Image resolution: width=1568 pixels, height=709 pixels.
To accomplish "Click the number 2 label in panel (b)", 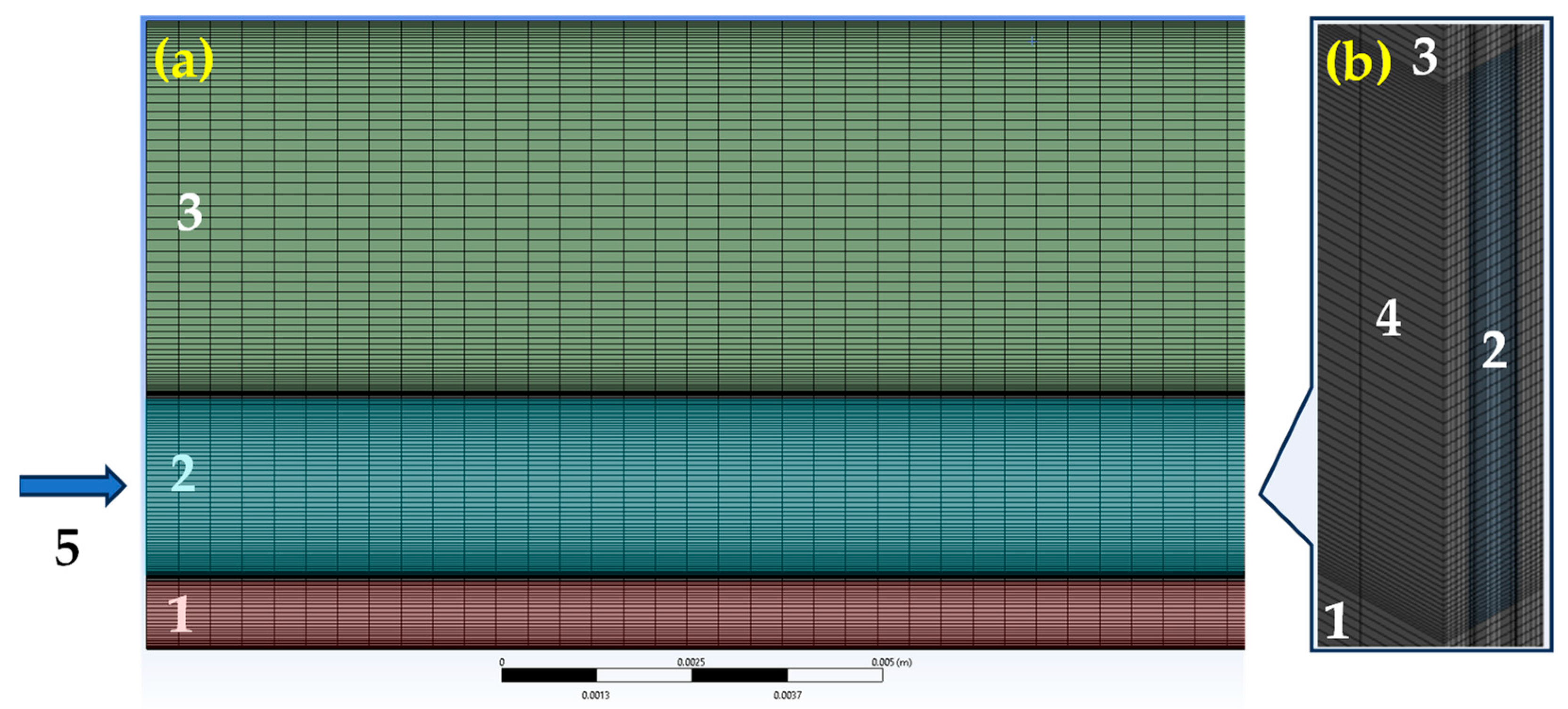I will coord(1494,350).
